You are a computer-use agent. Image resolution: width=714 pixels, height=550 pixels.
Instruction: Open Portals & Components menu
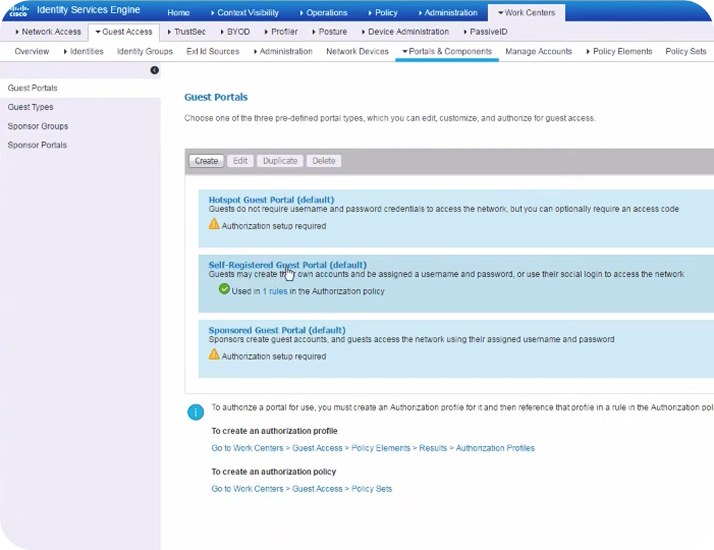coord(447,51)
